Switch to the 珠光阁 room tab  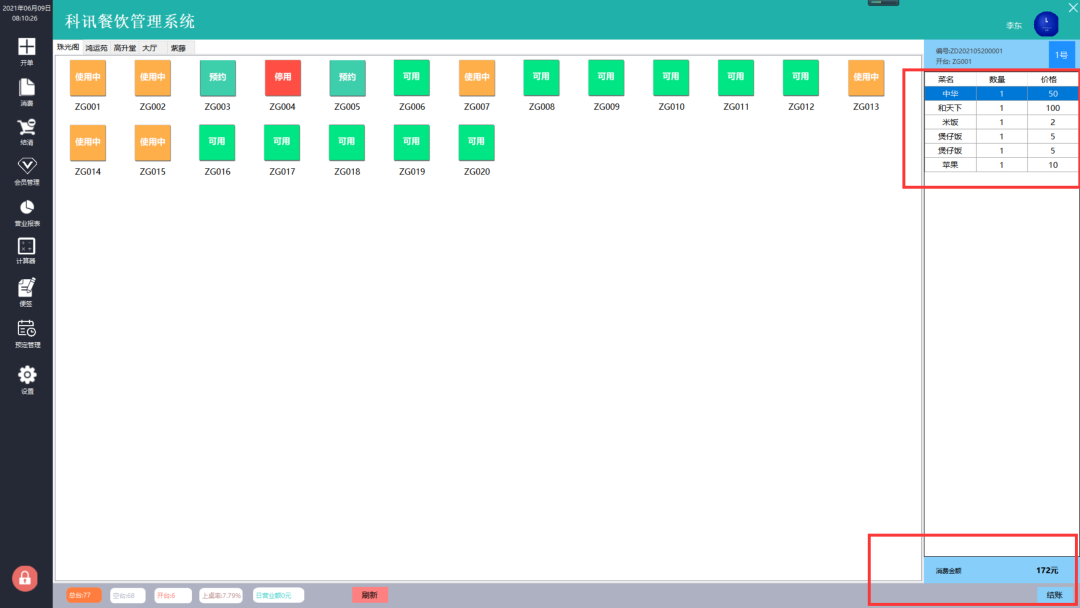click(x=68, y=48)
